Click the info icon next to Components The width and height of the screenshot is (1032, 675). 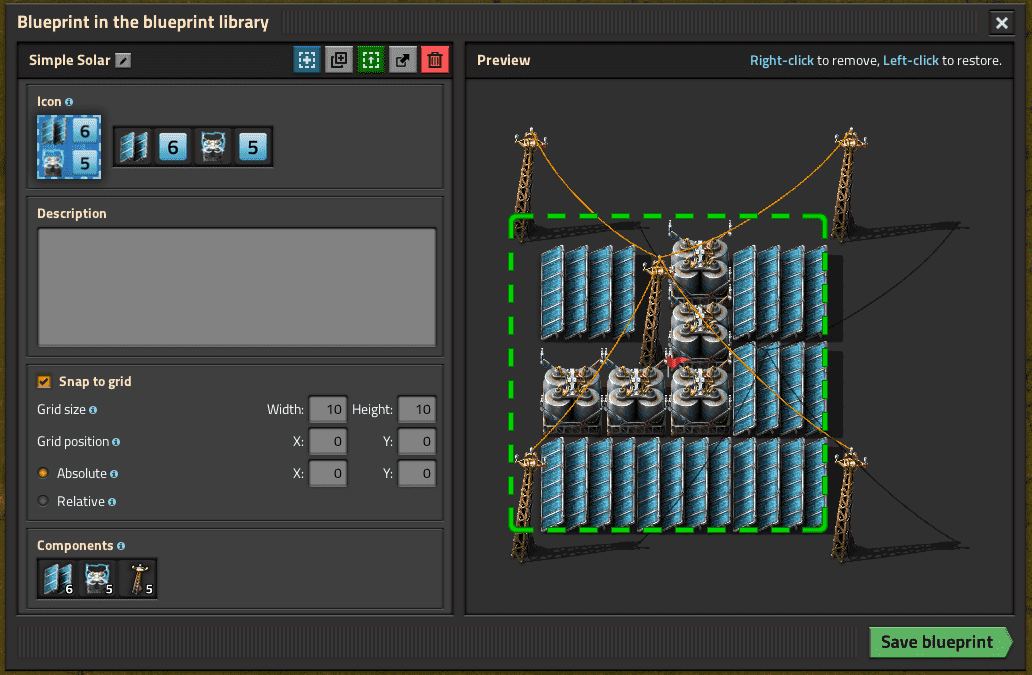point(121,546)
